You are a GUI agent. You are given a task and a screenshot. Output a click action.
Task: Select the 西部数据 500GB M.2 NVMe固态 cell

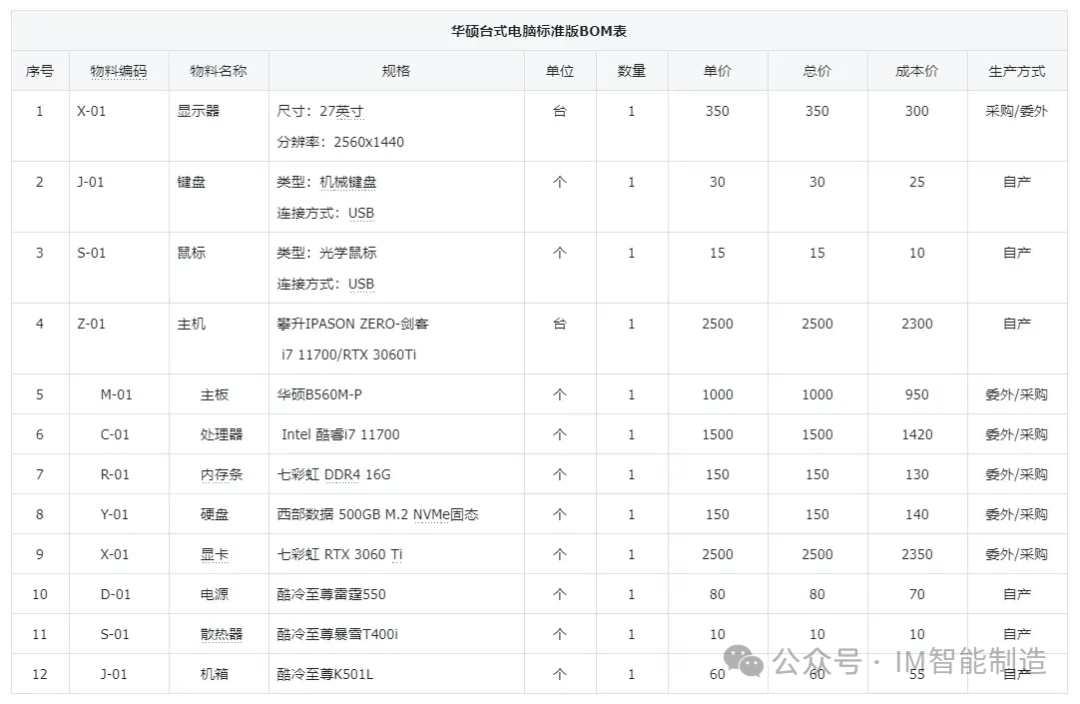377,514
